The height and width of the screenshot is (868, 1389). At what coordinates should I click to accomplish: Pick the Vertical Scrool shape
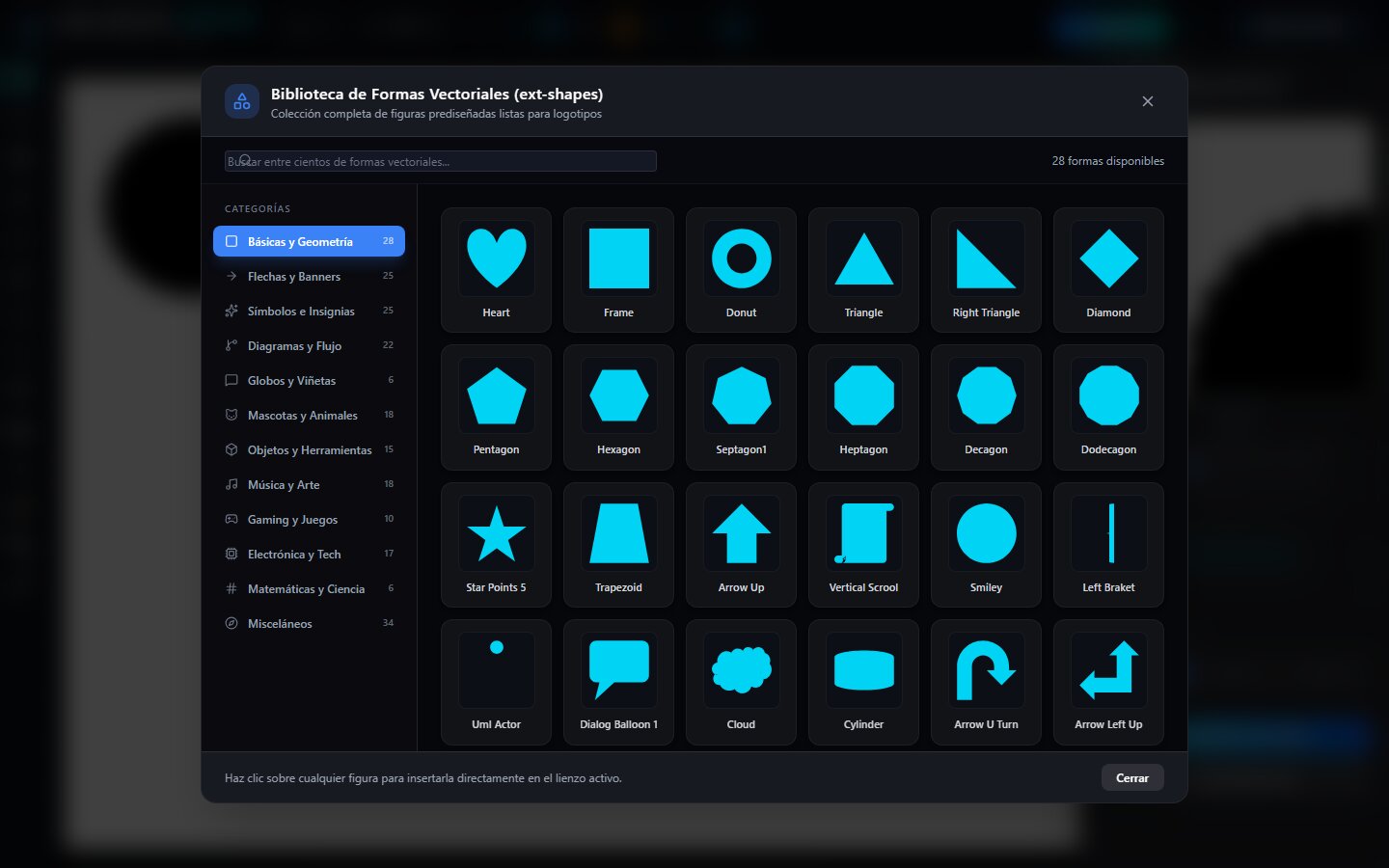(x=863, y=545)
